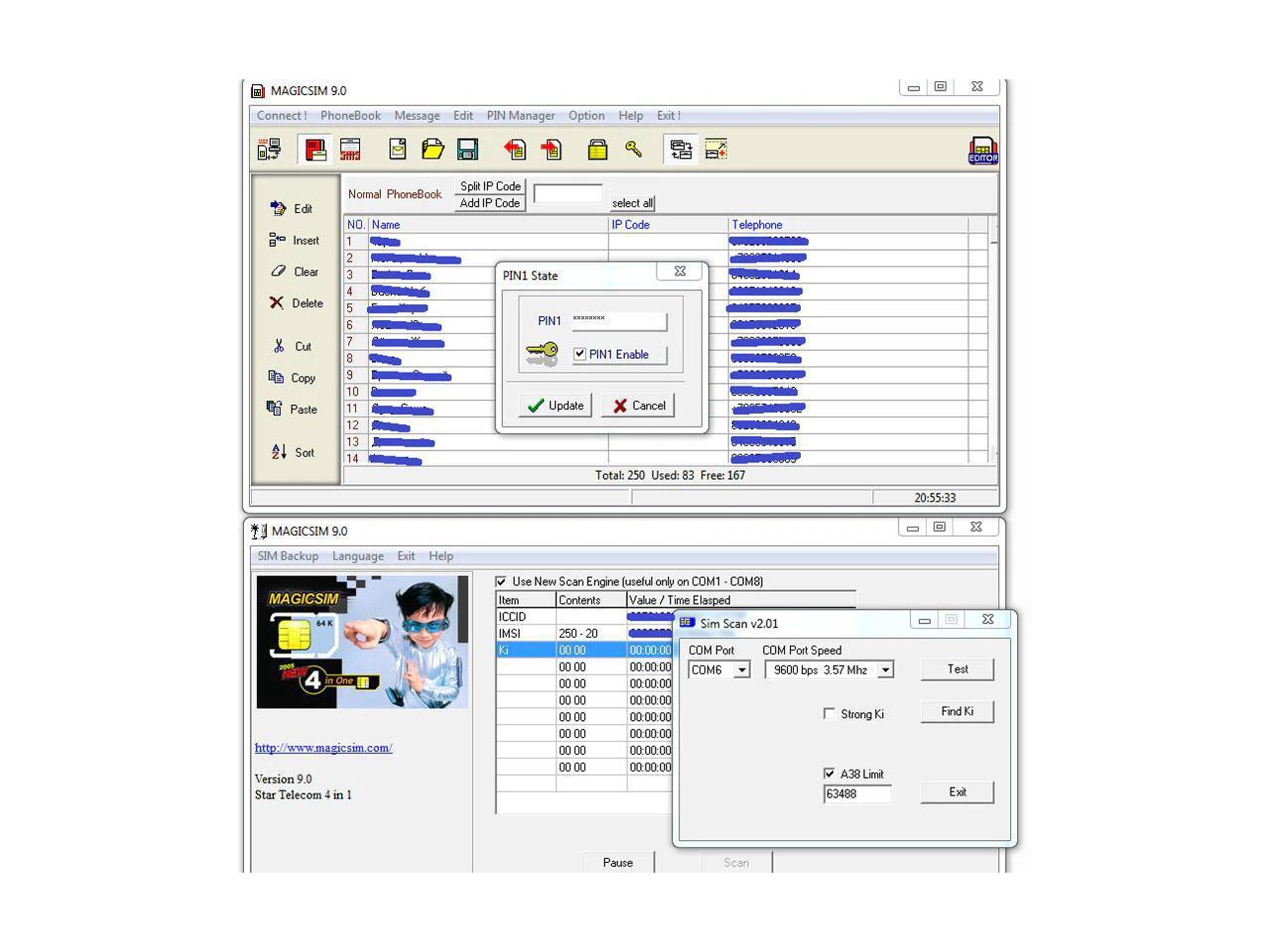Viewport: 1270px width, 952px height.
Task: Open the magicsim.com website link
Action: tap(323, 748)
